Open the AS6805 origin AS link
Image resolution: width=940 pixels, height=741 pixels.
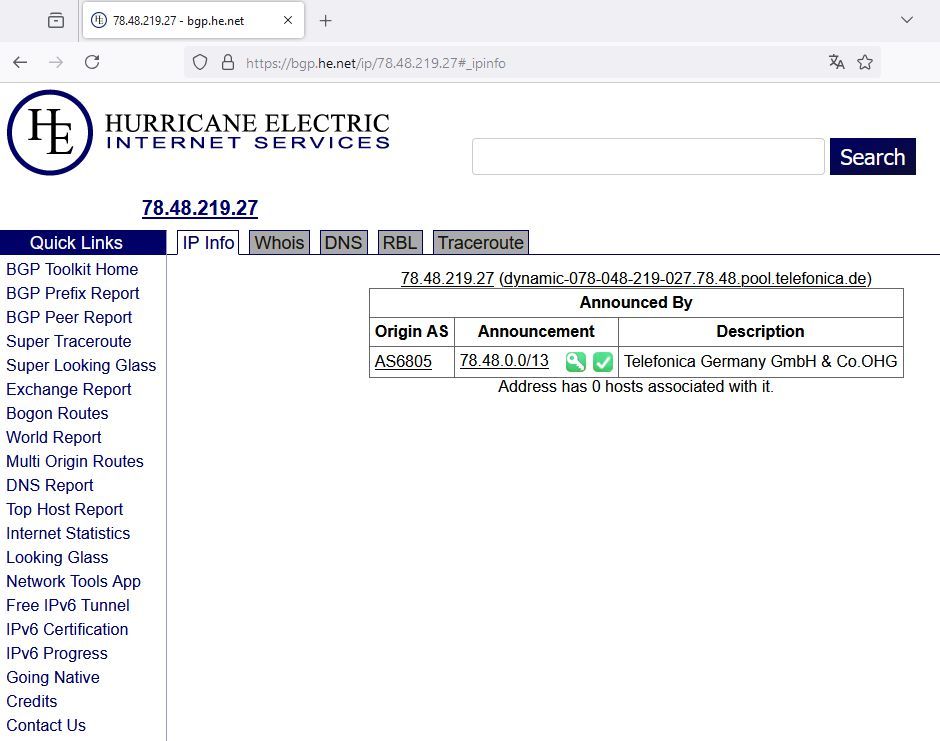click(403, 362)
